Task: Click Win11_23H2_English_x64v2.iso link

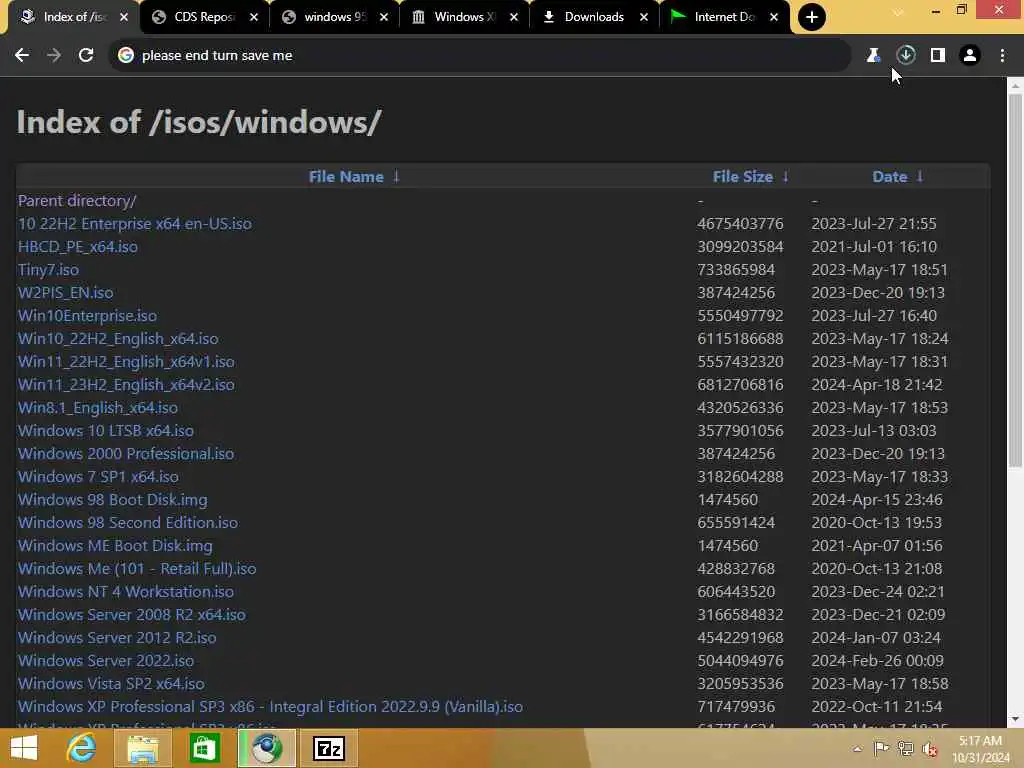Action: [x=126, y=385]
